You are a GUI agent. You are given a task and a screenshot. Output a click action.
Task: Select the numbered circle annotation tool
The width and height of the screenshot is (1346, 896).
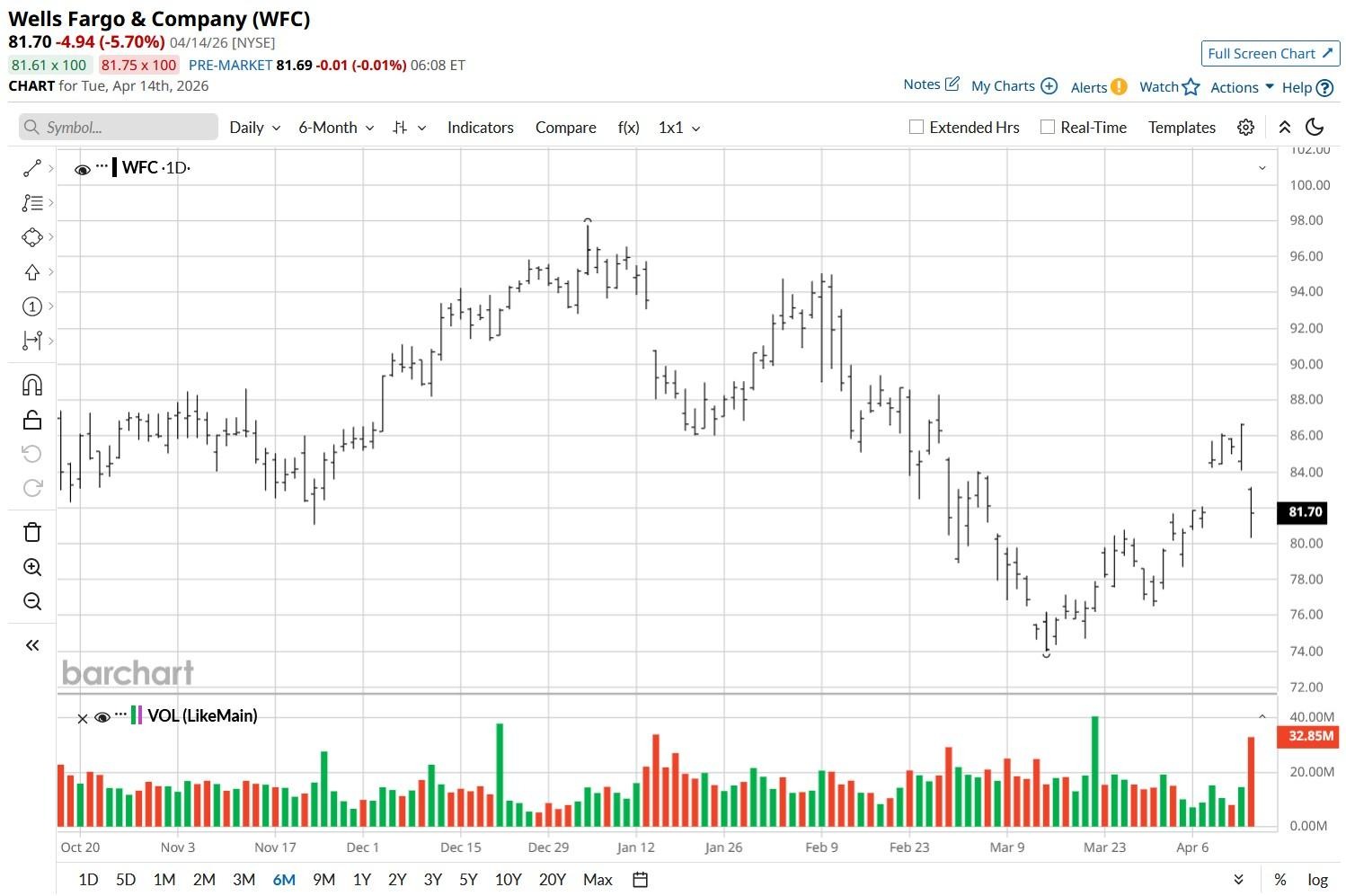pos(32,306)
